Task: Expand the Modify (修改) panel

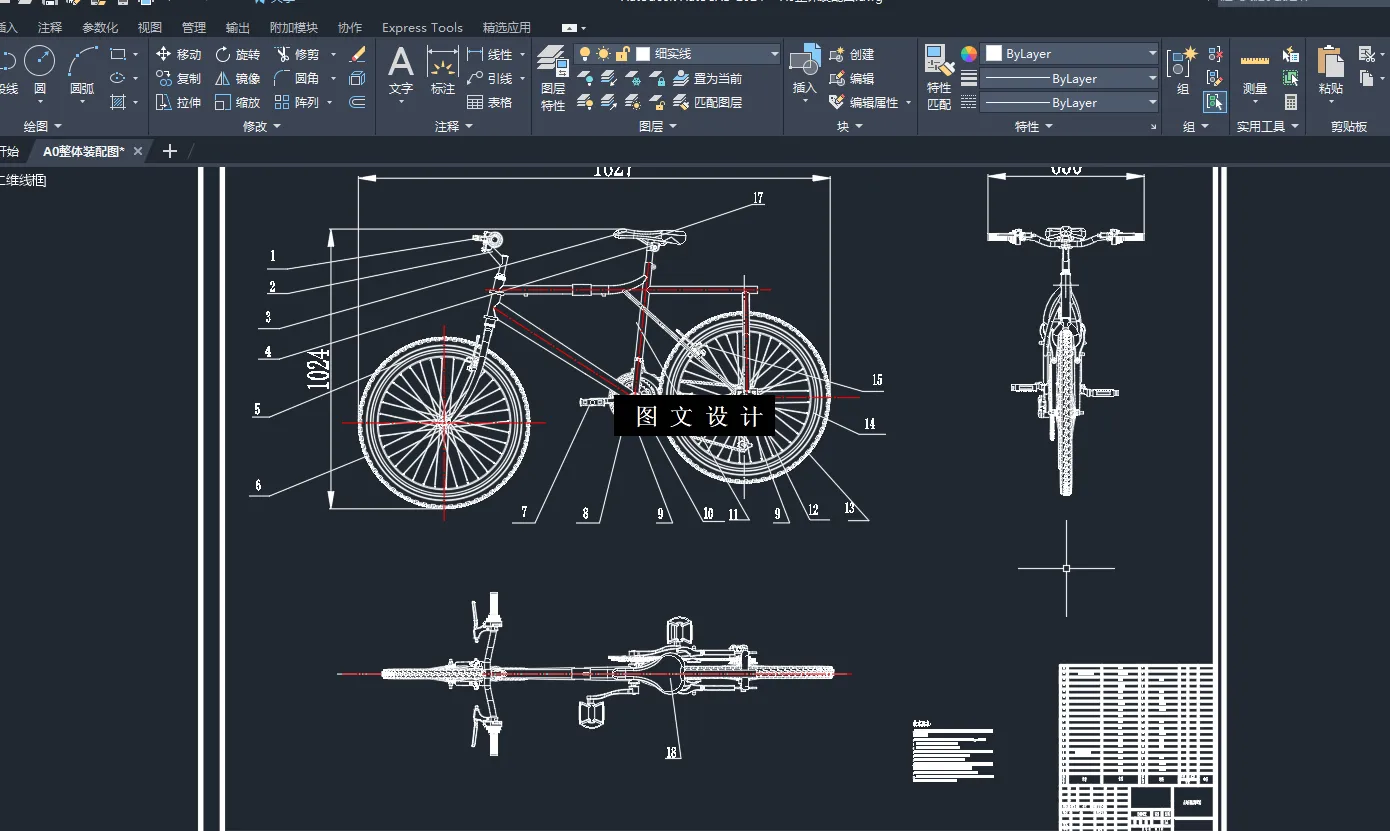Action: pos(262,126)
